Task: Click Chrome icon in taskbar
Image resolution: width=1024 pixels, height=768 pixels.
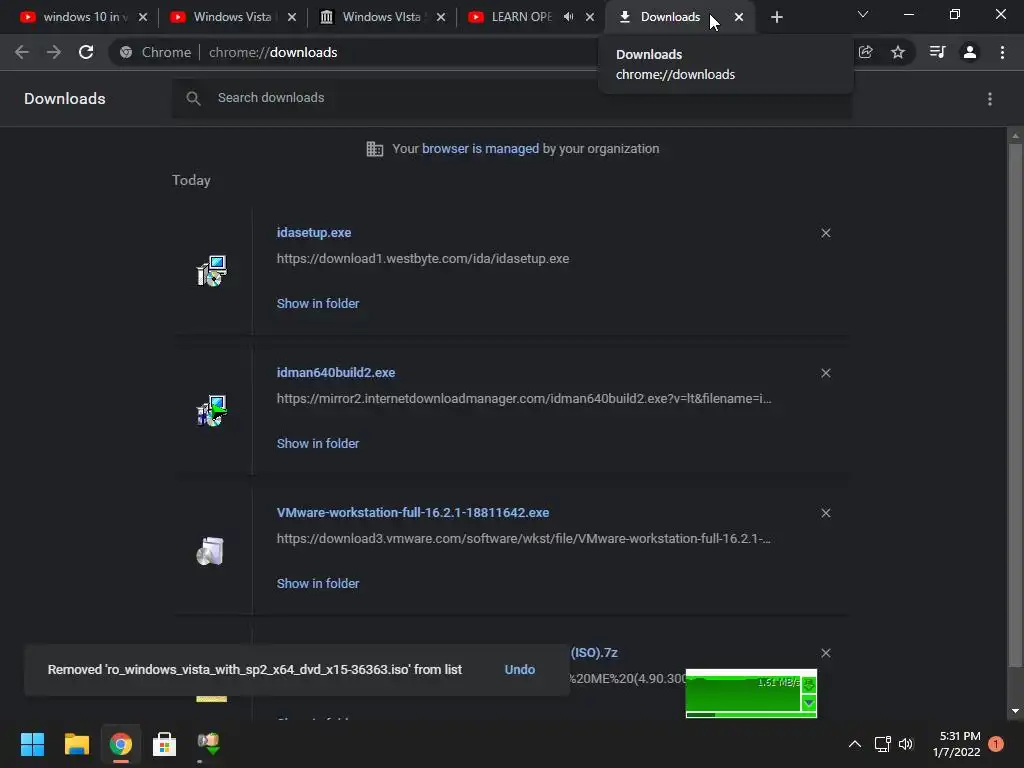Action: point(120,744)
